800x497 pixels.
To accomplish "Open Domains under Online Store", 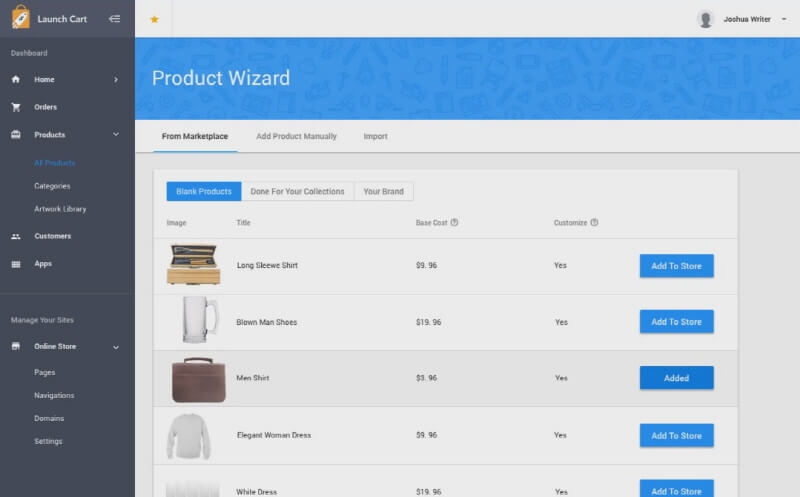I will 49,418.
